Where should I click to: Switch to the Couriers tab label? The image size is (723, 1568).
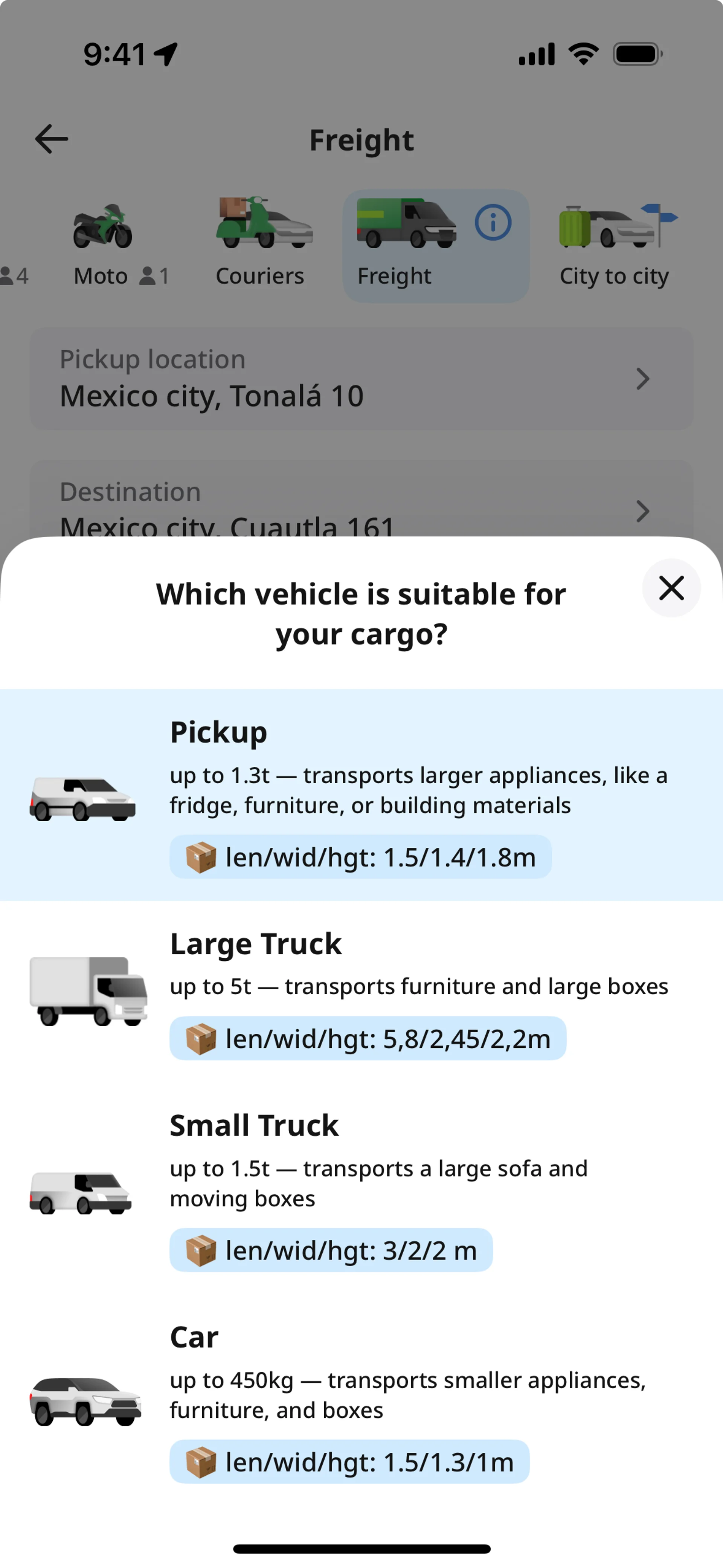click(260, 277)
